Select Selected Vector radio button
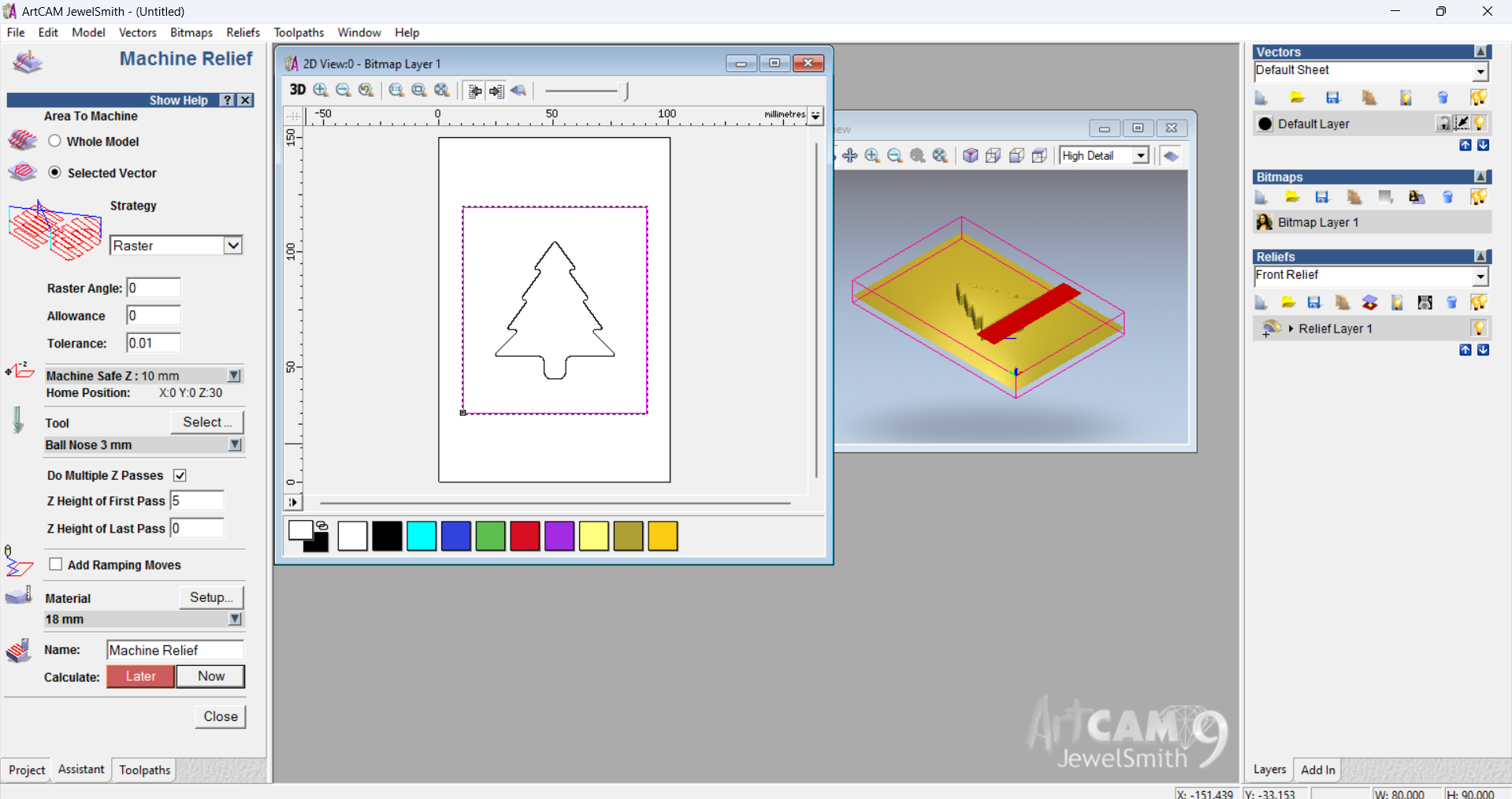The image size is (1512, 799). click(x=54, y=173)
